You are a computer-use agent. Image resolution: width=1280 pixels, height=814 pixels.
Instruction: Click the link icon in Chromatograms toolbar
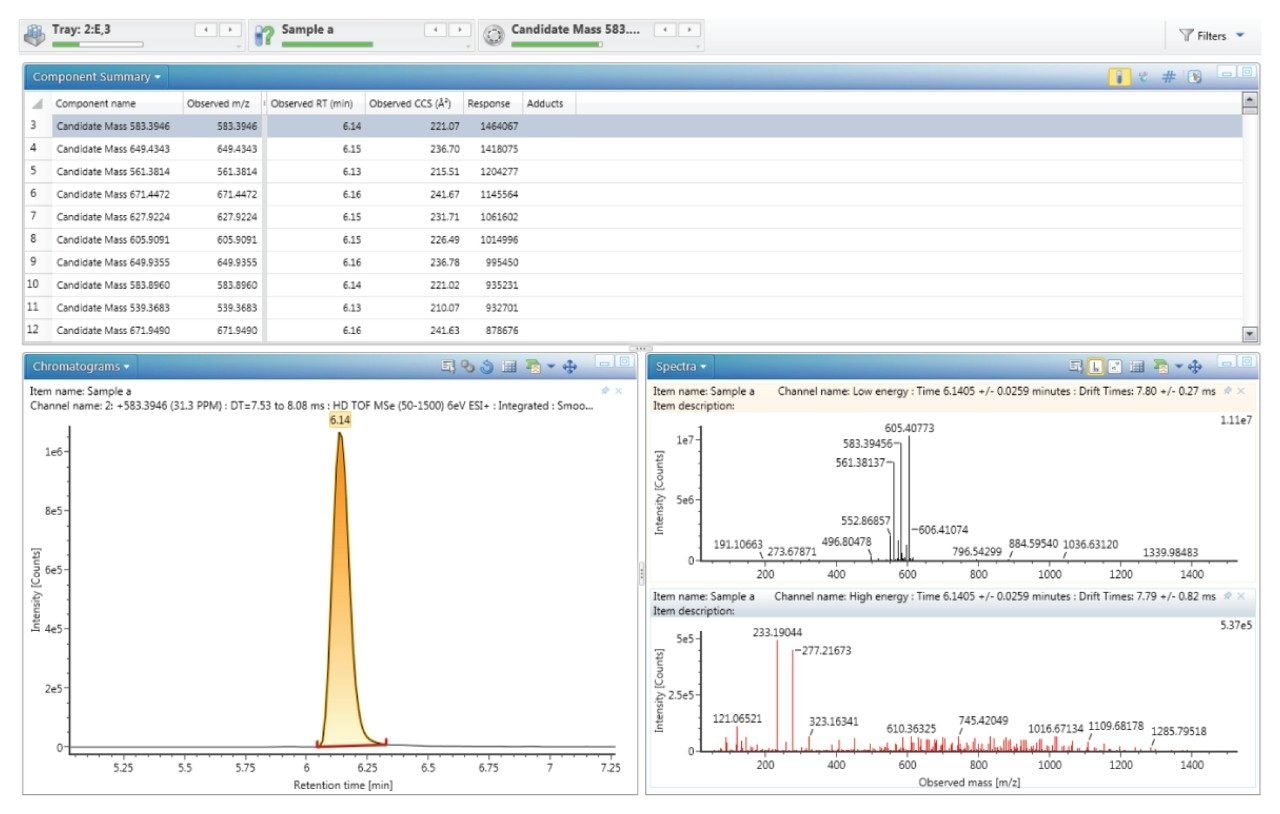pos(468,367)
